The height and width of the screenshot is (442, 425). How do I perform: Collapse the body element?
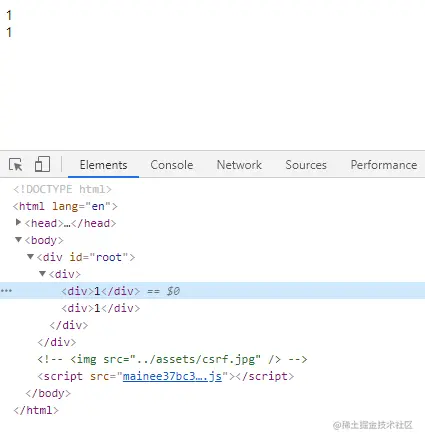18,240
